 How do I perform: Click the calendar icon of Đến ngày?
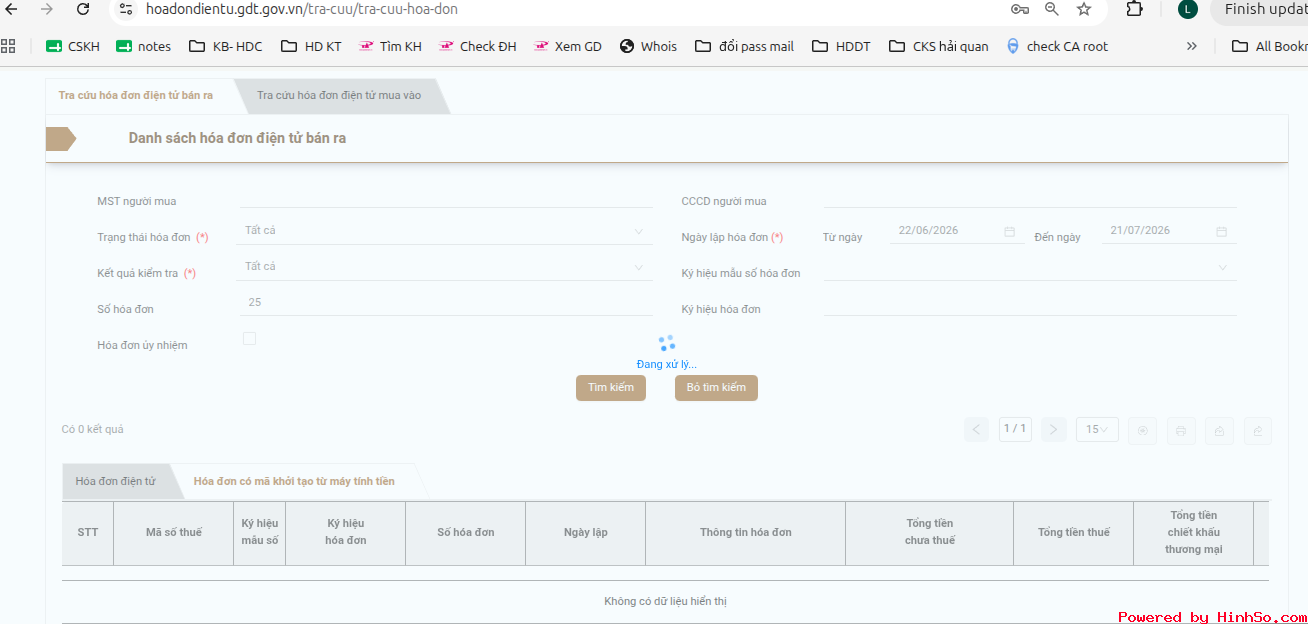point(1221,231)
